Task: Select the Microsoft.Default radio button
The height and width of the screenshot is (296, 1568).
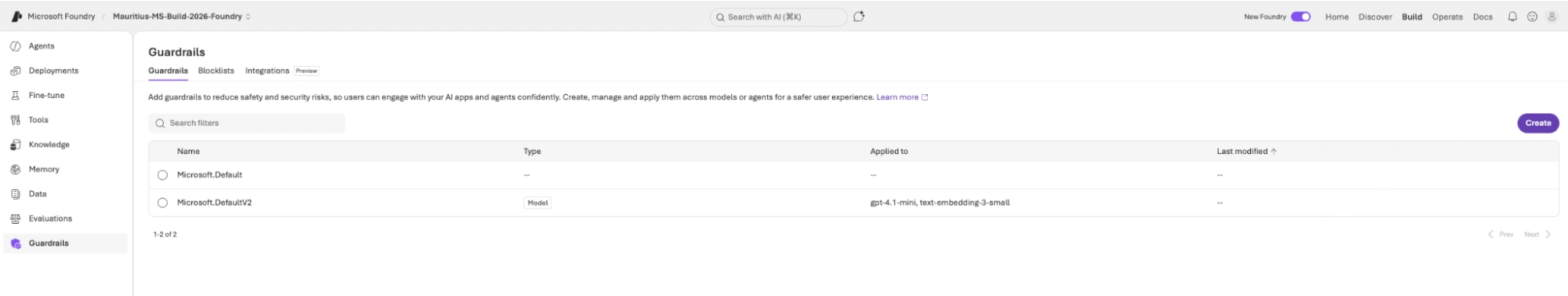Action: click(162, 175)
